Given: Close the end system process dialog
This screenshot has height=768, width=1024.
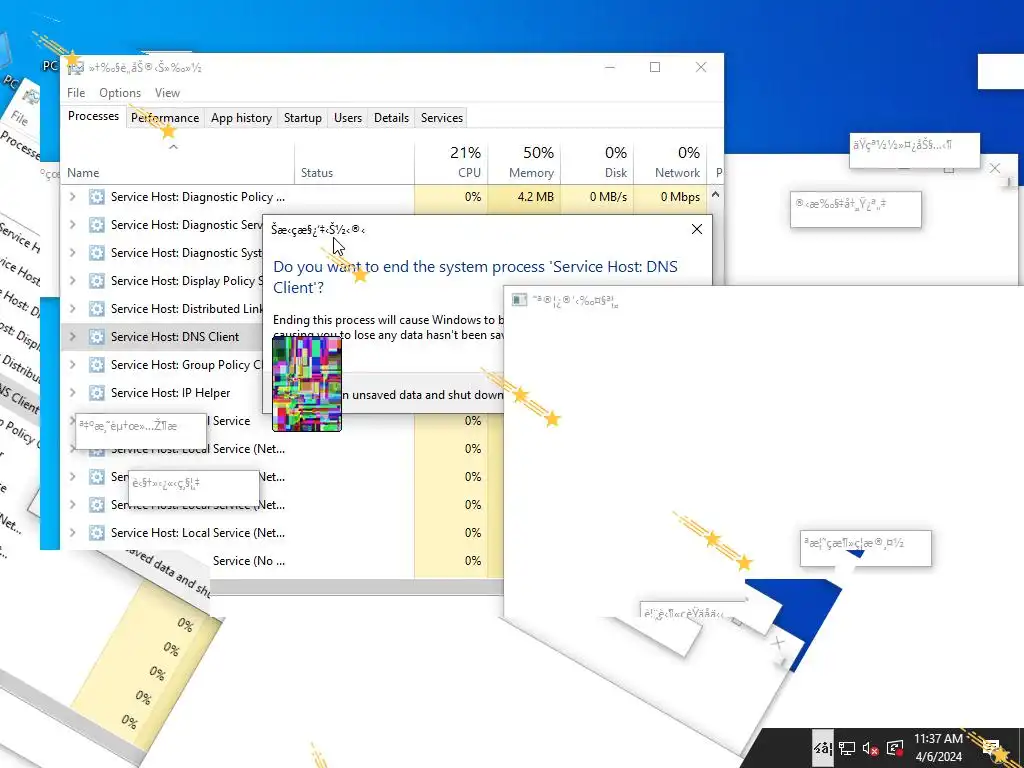Looking at the screenshot, I should coord(697,229).
